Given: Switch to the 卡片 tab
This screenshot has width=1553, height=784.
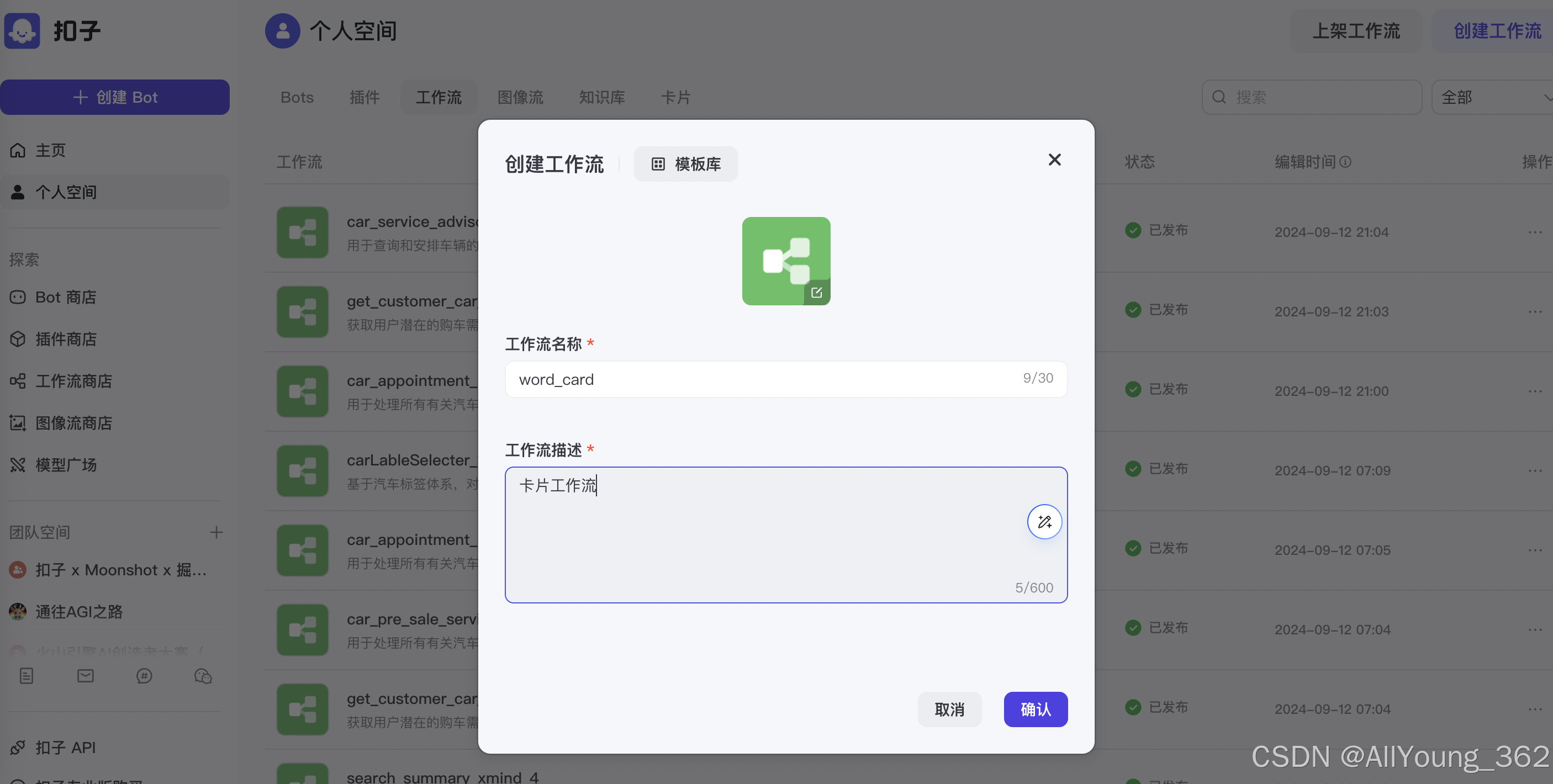Looking at the screenshot, I should (675, 97).
